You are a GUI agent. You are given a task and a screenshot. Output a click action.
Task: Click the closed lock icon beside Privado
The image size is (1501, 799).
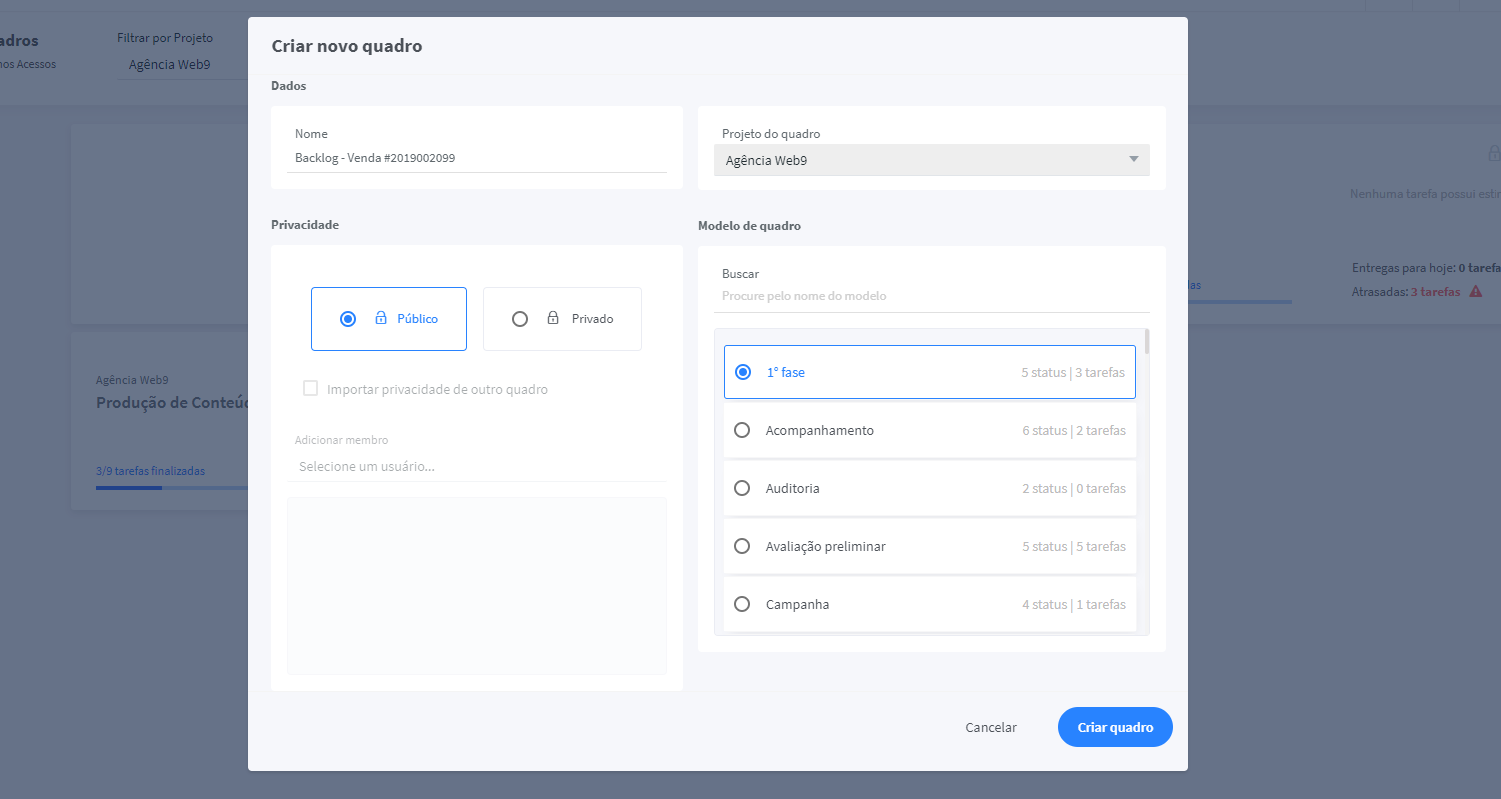point(553,318)
